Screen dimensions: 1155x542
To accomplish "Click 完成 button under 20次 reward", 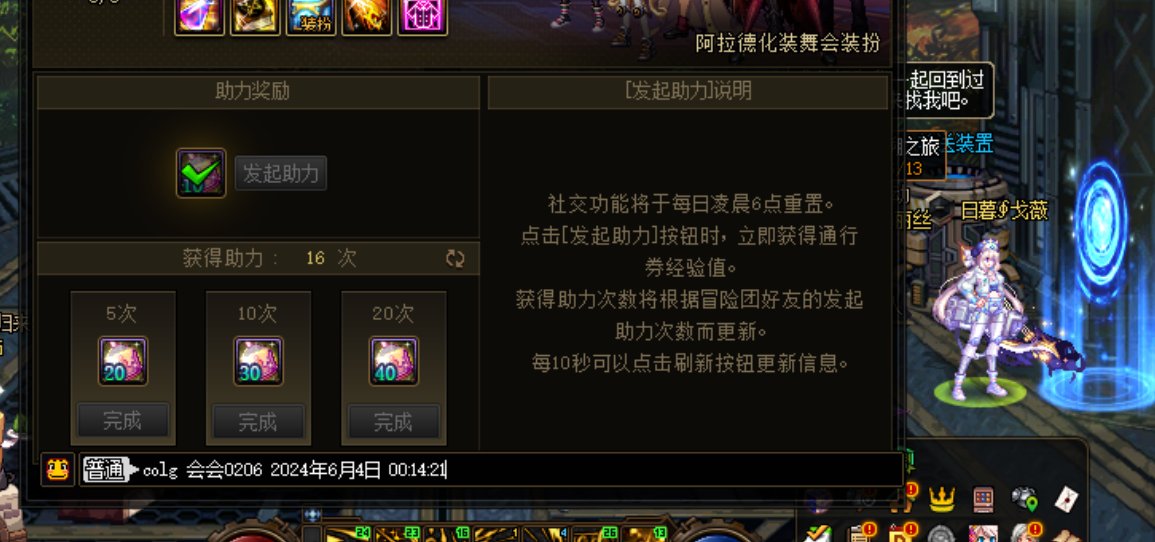I will (x=394, y=422).
